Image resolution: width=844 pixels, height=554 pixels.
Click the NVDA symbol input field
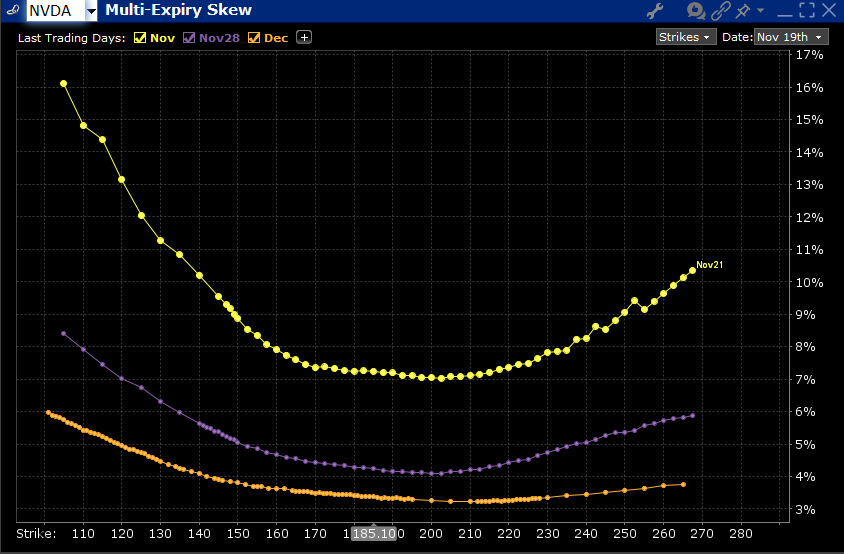click(54, 11)
